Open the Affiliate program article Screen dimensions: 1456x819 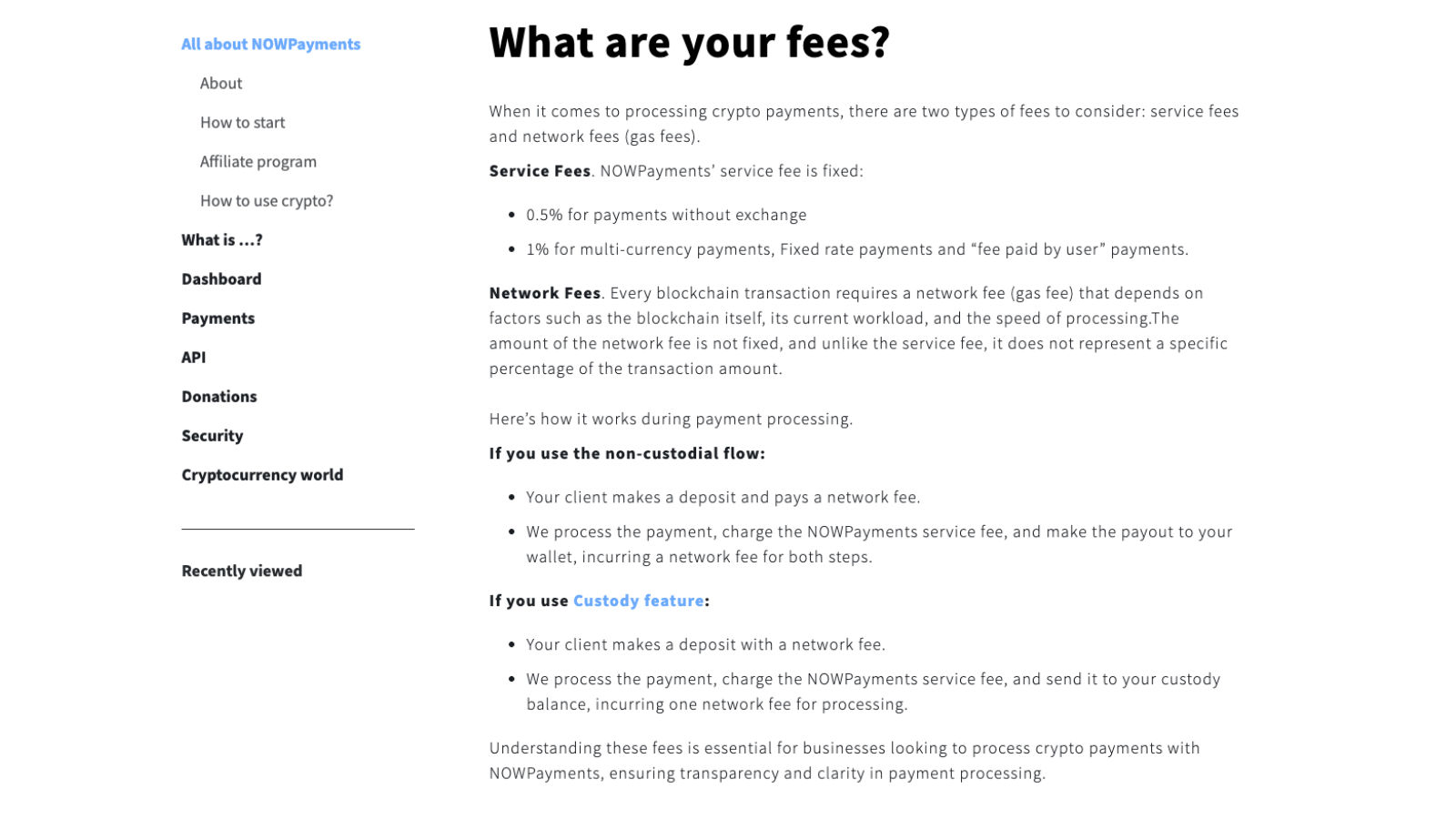pyautogui.click(x=258, y=161)
